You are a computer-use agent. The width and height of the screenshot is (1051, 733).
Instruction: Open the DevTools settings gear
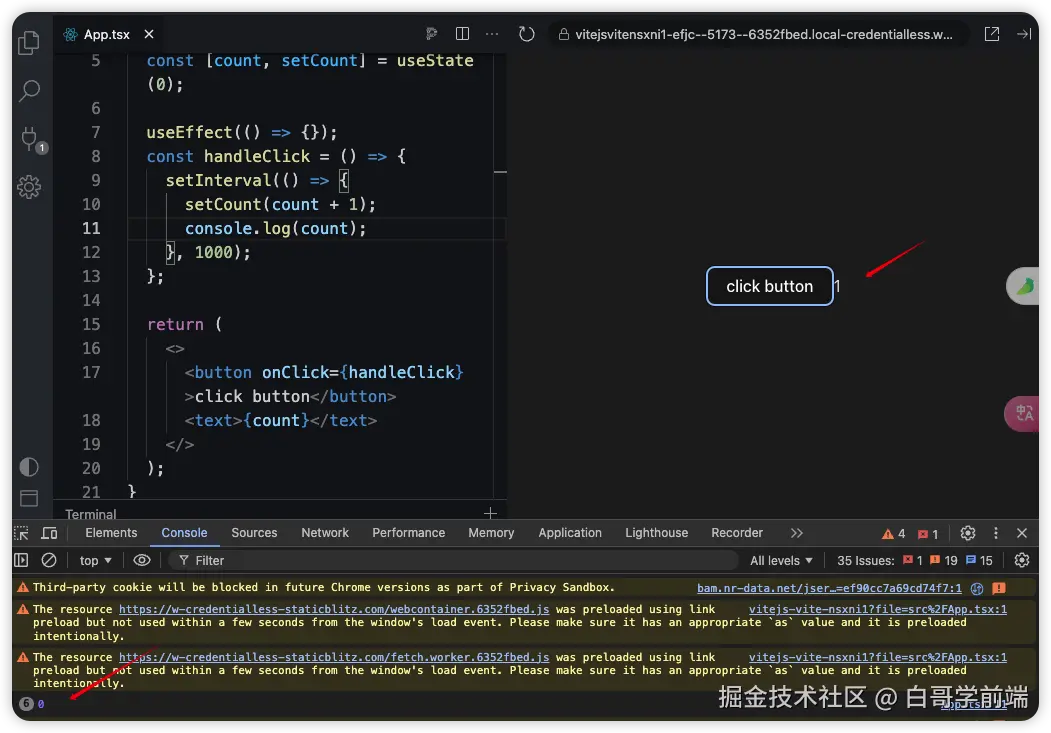coord(967,533)
